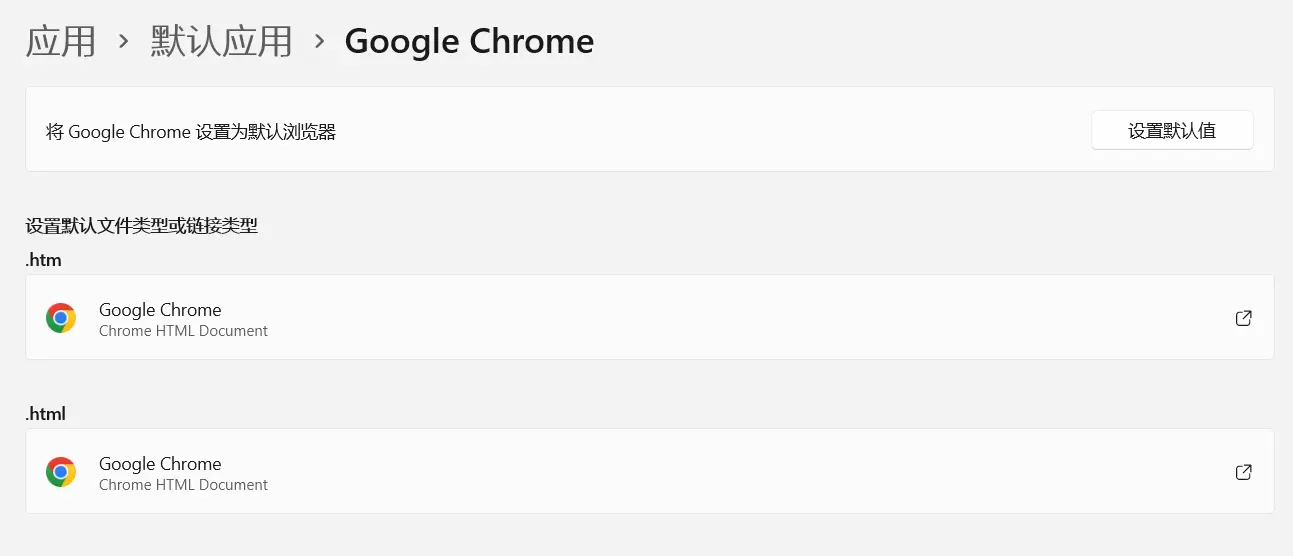Open the app chooser icon for .htm
Screen dimensions: 1293x556
pos(1243,318)
